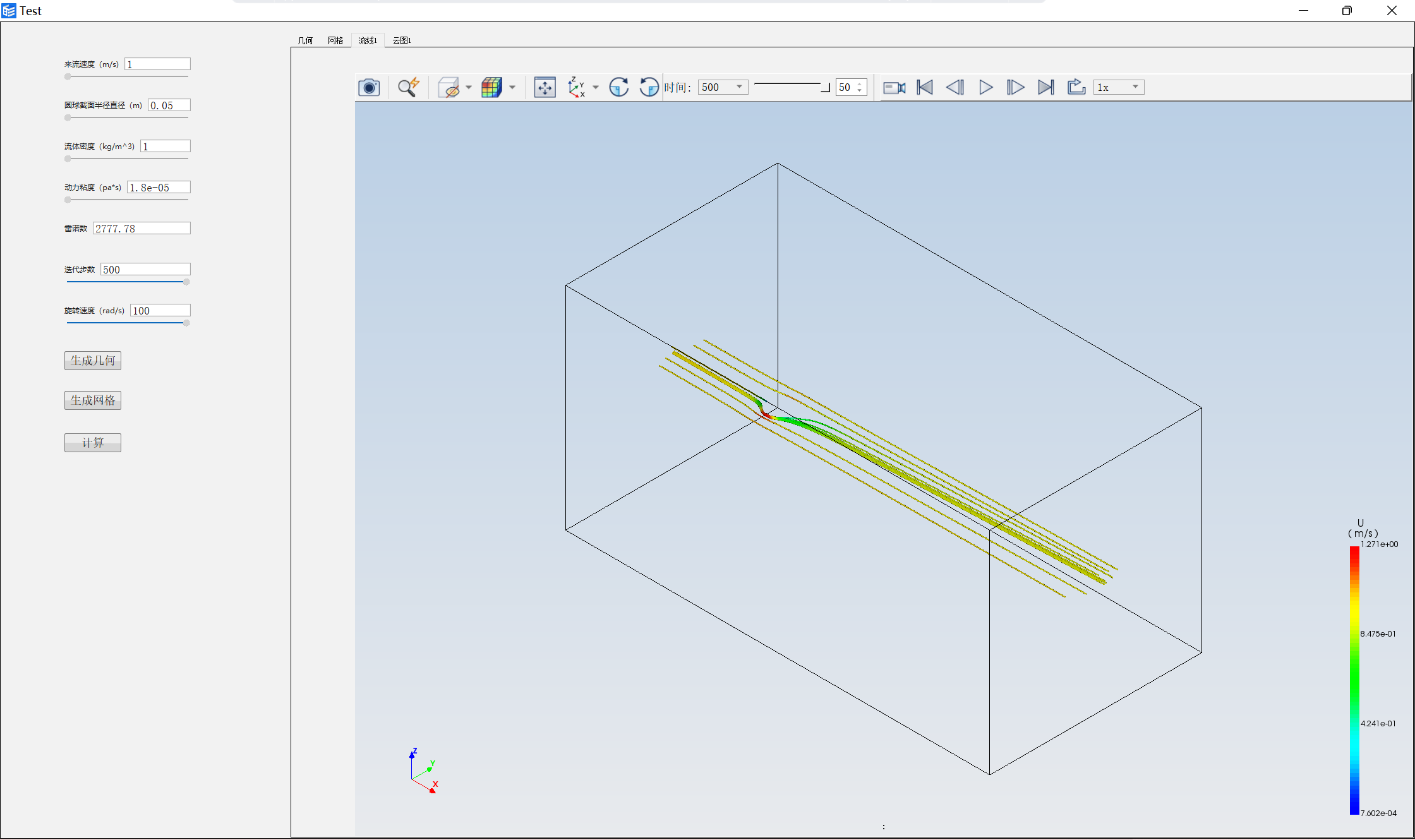Open the axis orientation dropdown arrow
The width and height of the screenshot is (1415, 840).
click(596, 87)
